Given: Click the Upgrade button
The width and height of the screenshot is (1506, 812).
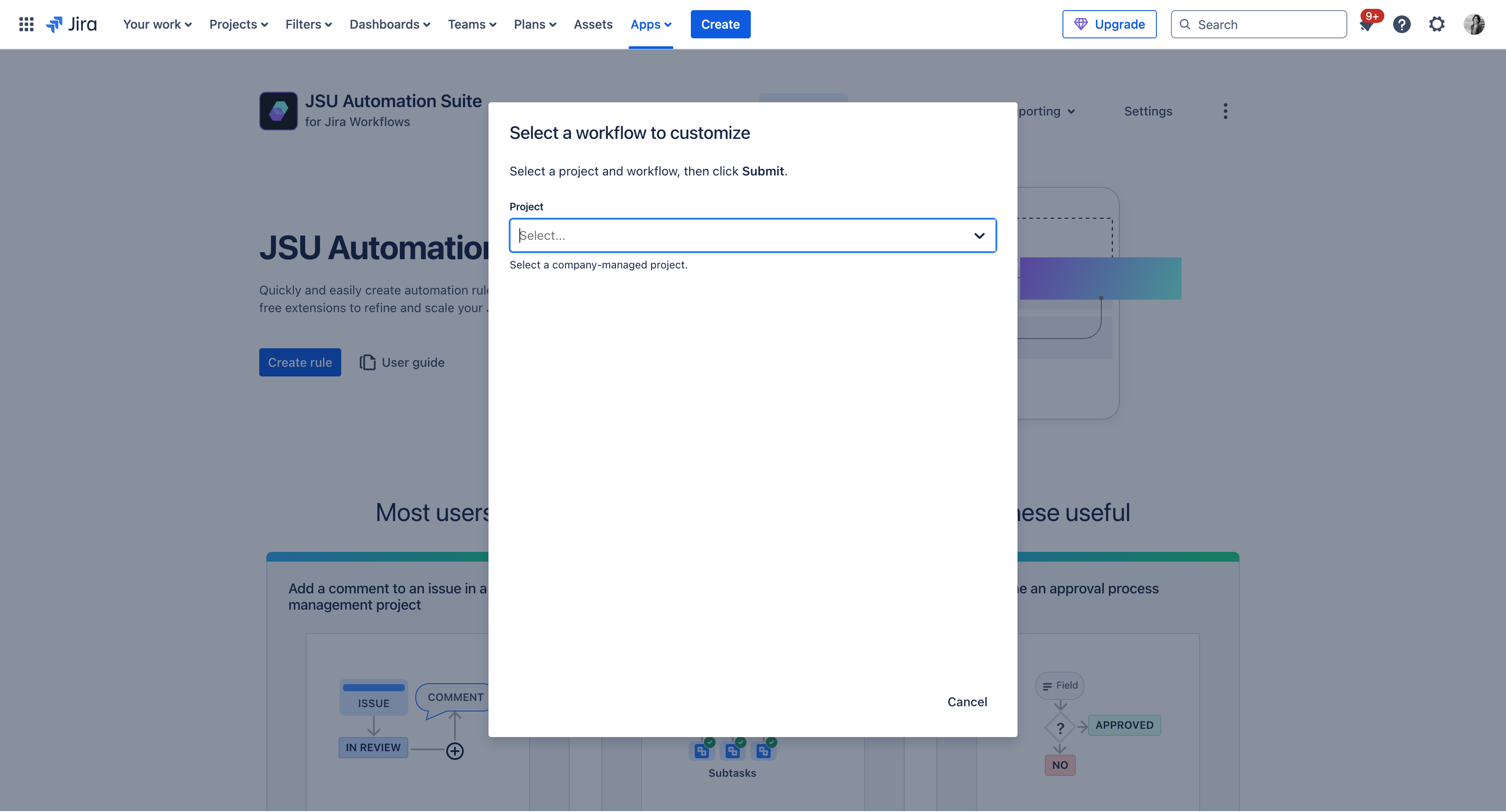Looking at the screenshot, I should (1109, 24).
